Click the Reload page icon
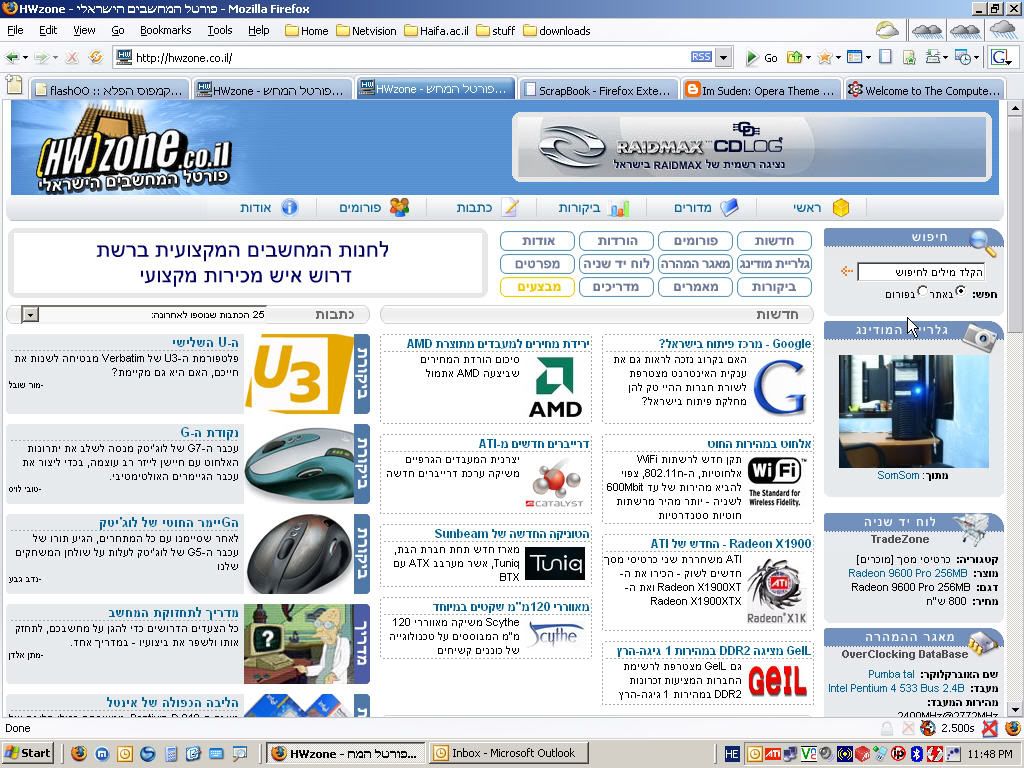1024x768 pixels. (96, 57)
